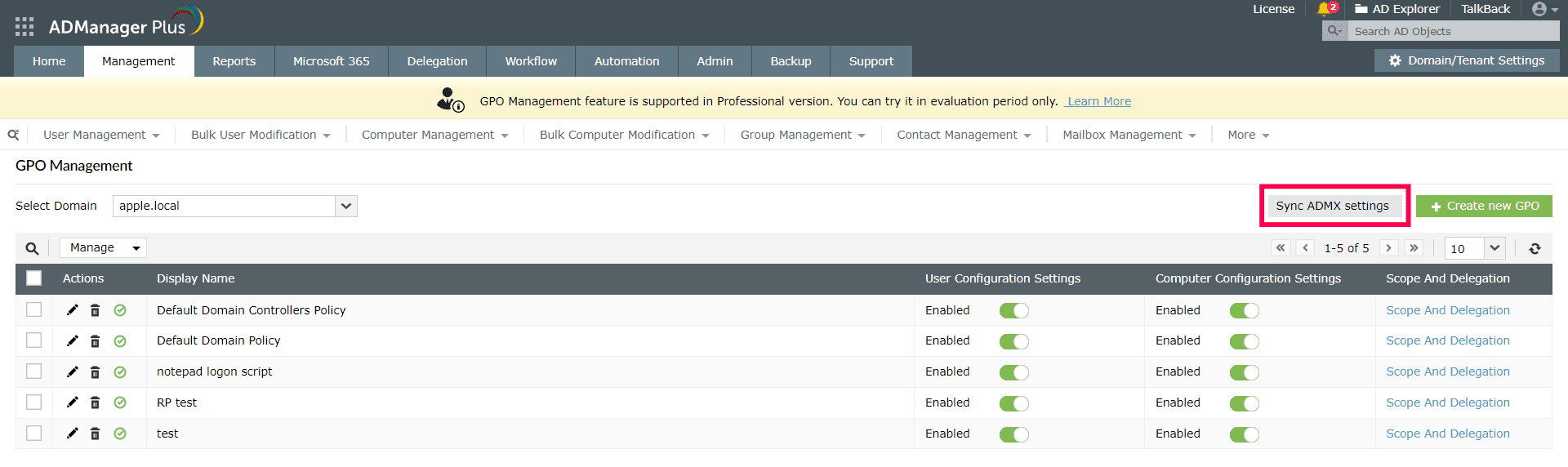Screen dimensions: 1568x467
Task: Toggle Computer Configuration for the test GPO
Action: pyautogui.click(x=1244, y=434)
